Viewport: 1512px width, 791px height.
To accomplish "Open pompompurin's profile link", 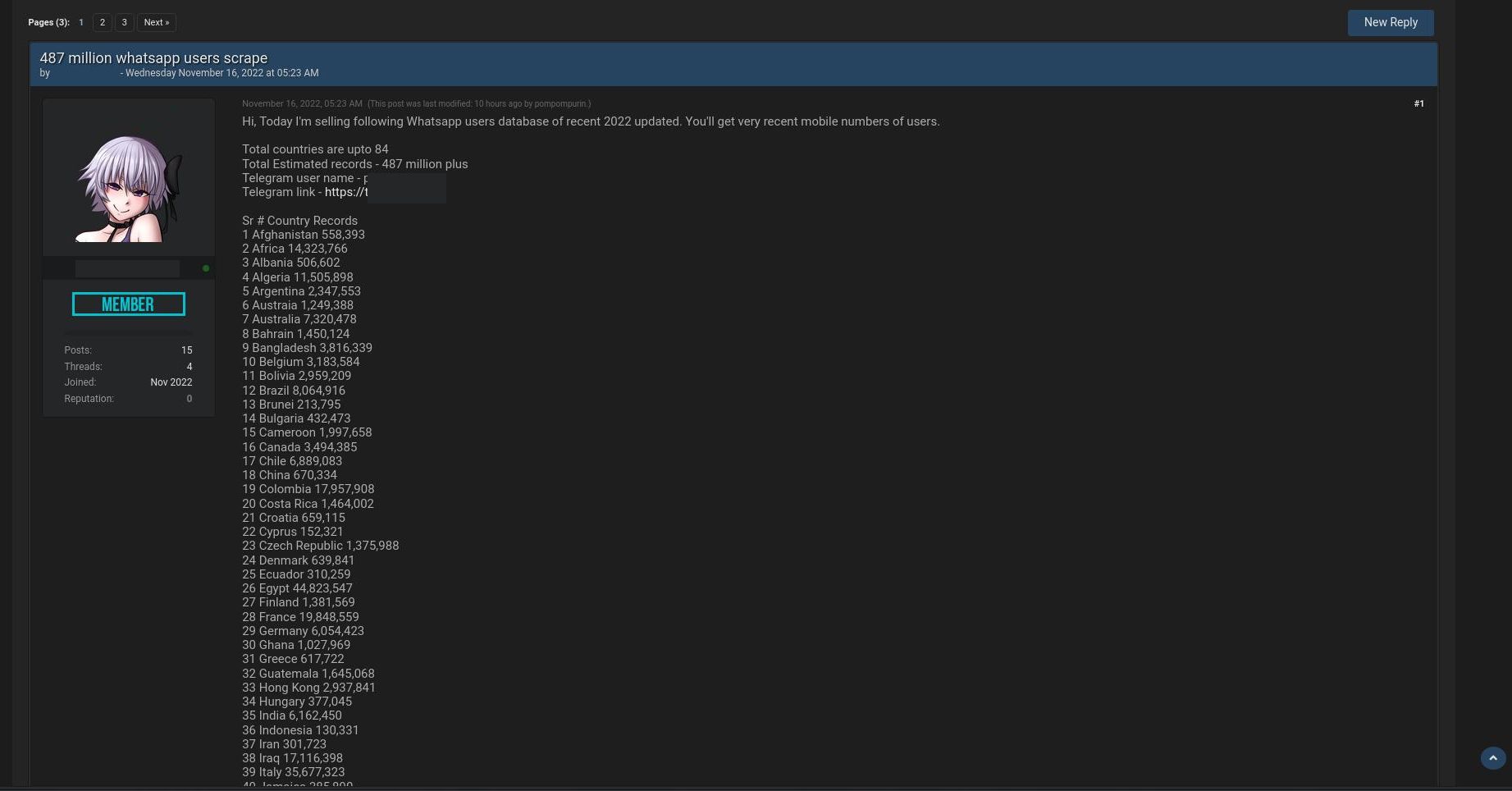I will (560, 104).
